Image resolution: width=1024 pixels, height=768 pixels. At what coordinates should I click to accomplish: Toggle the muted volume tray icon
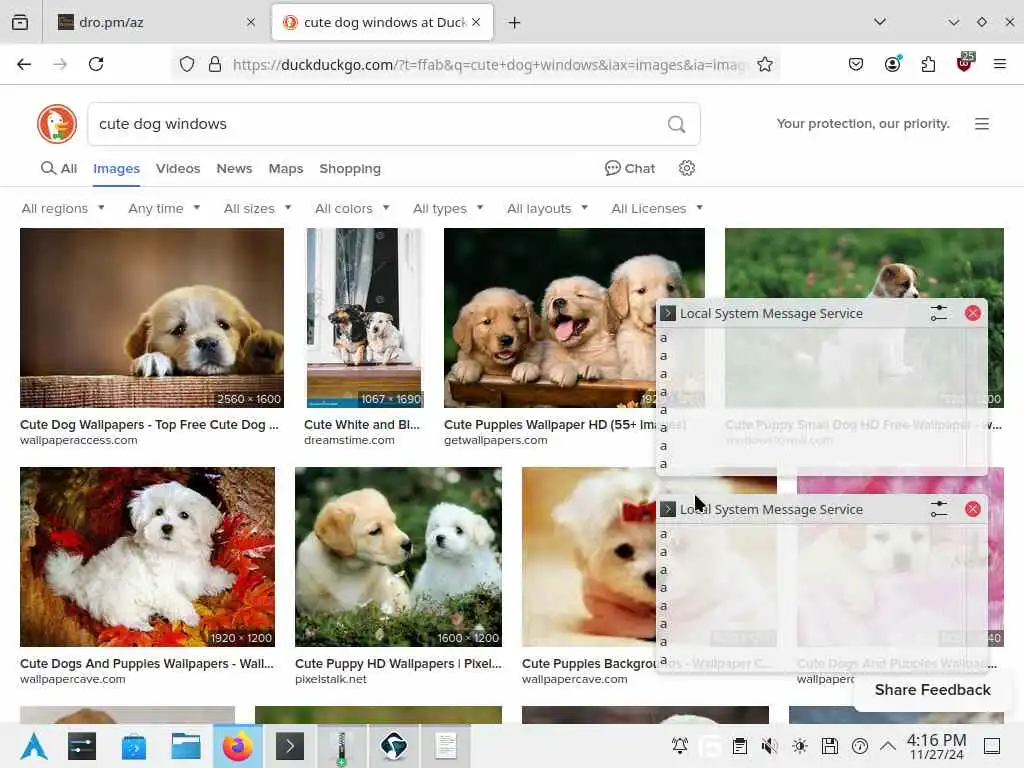click(x=770, y=746)
